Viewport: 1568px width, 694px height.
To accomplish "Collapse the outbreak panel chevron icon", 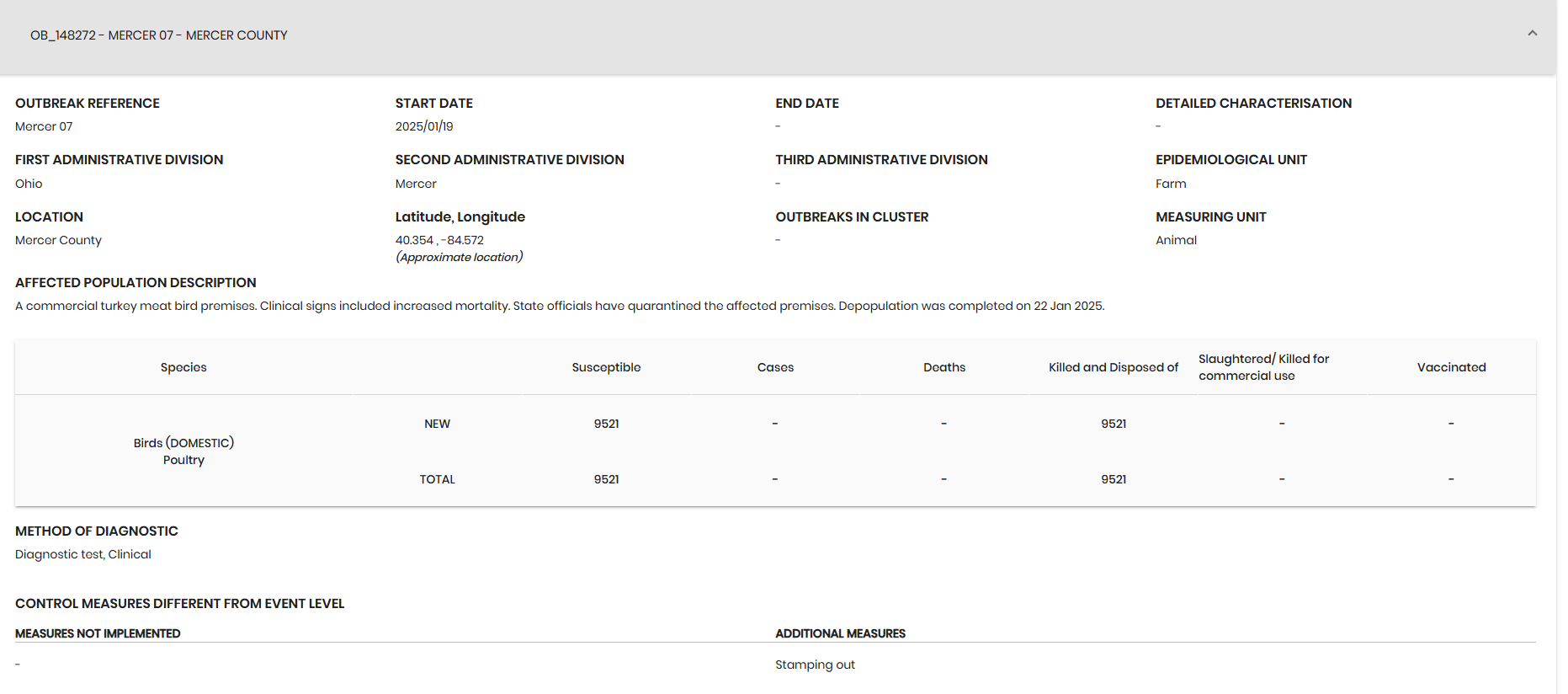I will (x=1532, y=34).
